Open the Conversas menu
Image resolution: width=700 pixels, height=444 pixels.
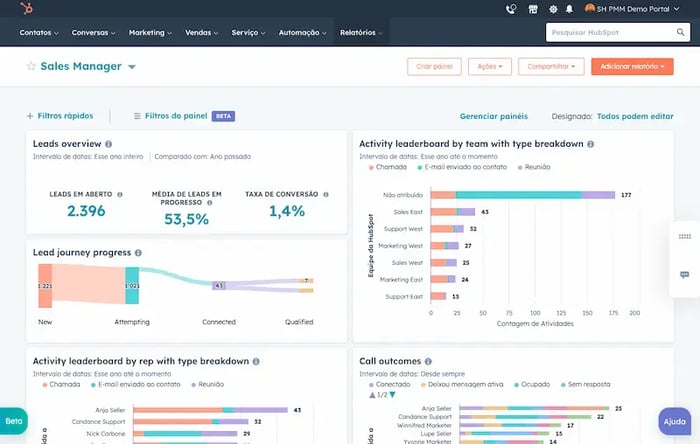pyautogui.click(x=93, y=33)
